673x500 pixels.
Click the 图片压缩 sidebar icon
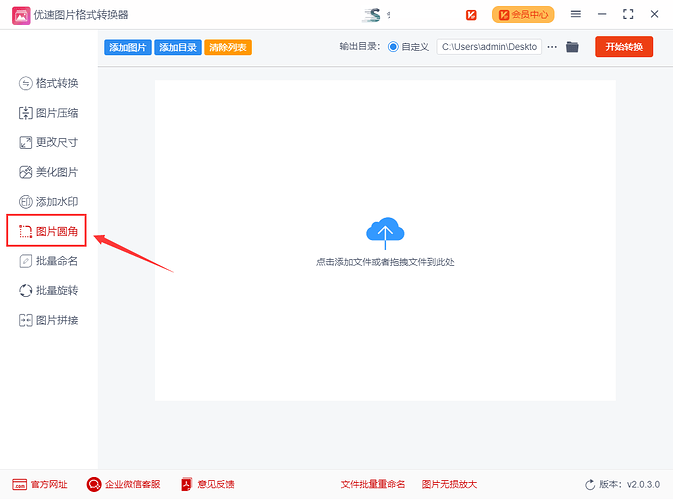26,113
